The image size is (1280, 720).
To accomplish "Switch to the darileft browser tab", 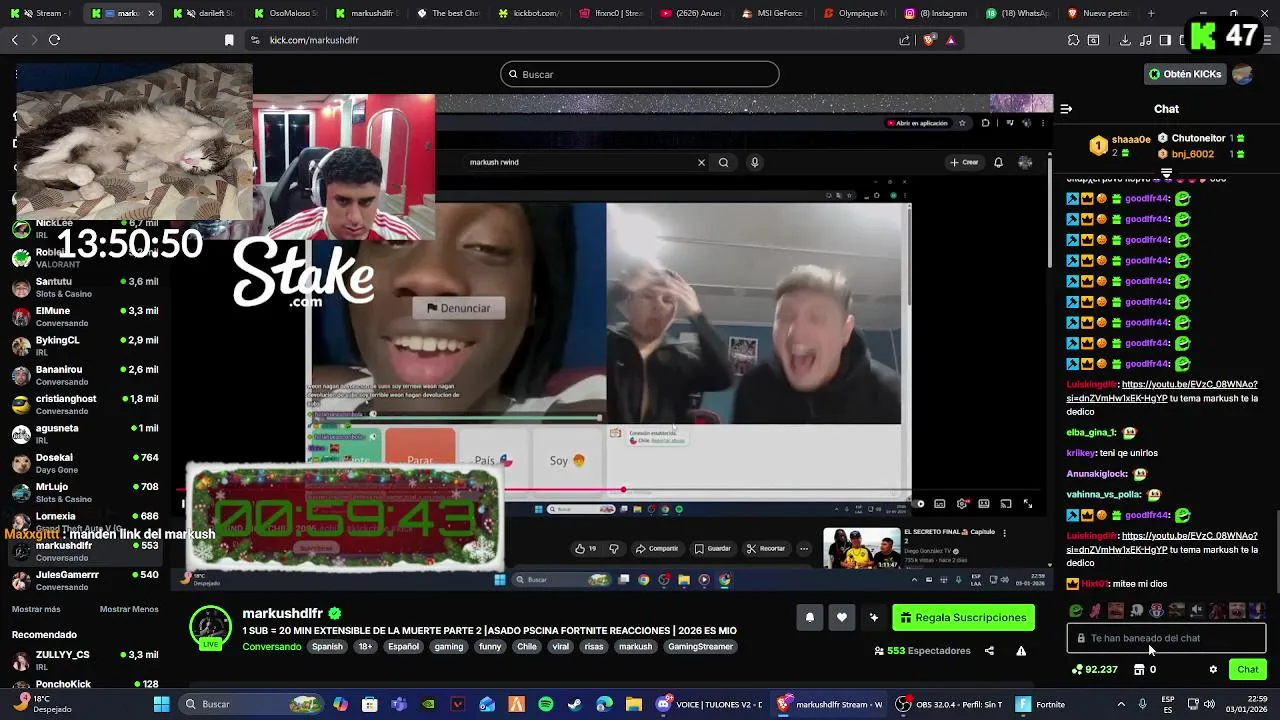I will (x=204, y=13).
